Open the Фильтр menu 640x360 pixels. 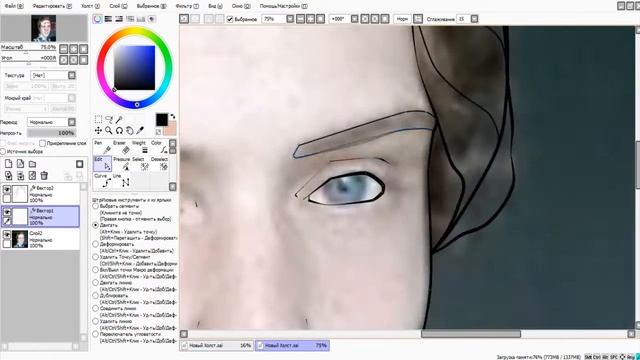(187, 6)
